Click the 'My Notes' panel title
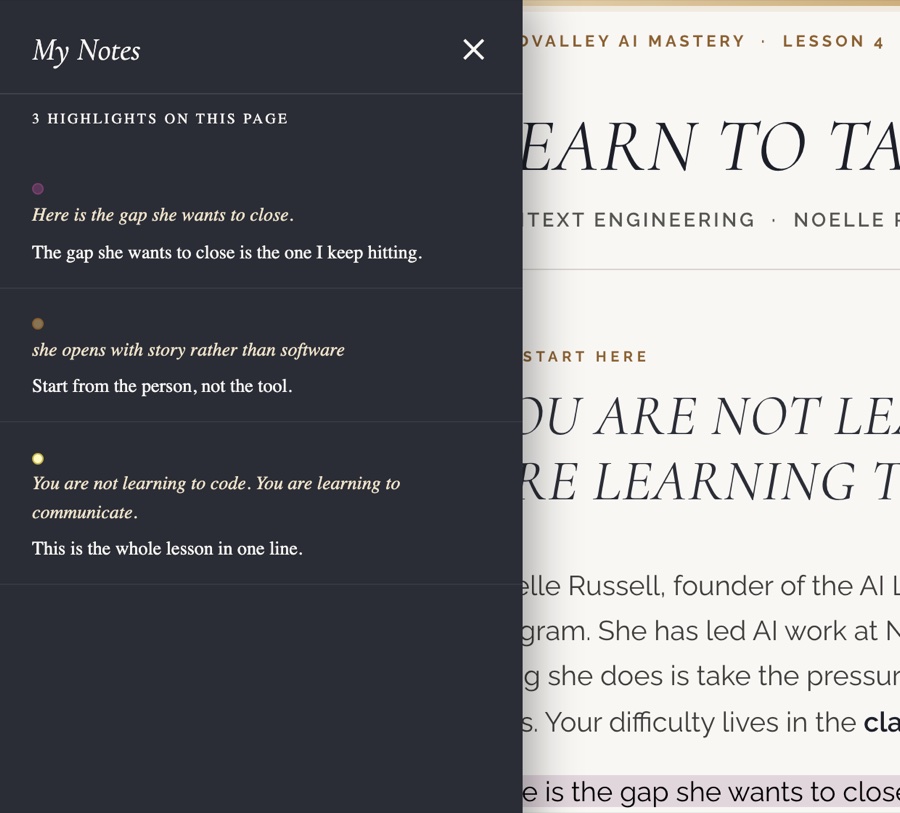This screenshot has width=900, height=813. [x=86, y=51]
